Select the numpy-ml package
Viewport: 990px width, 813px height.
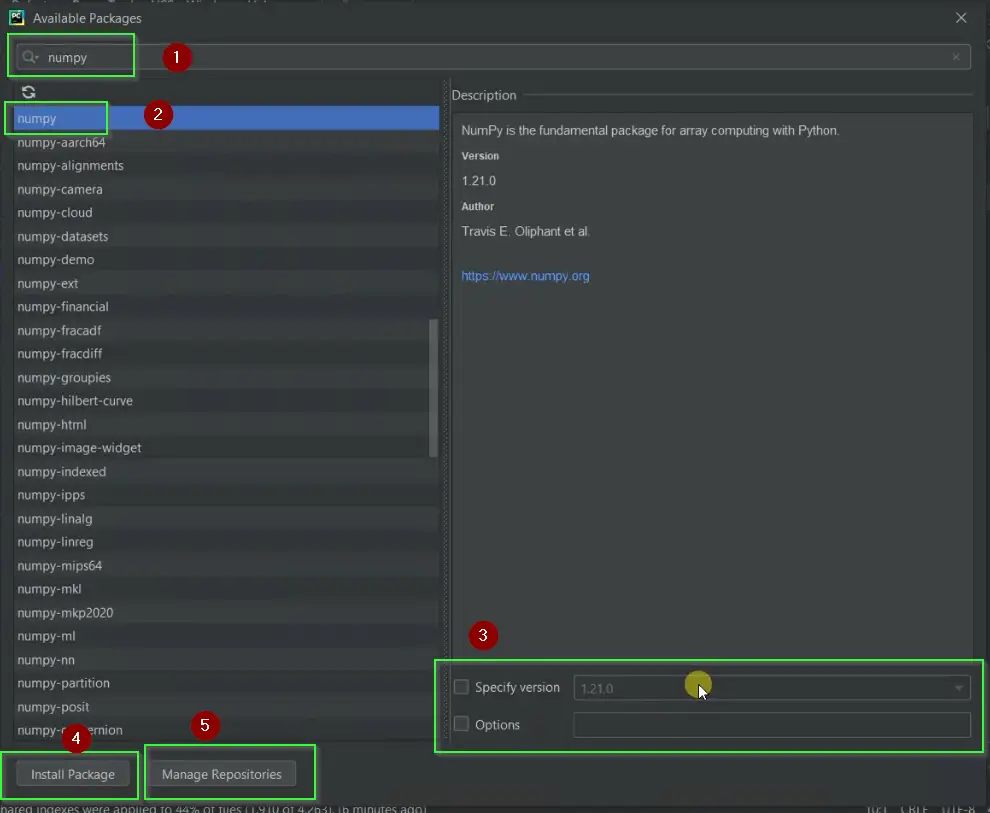(x=226, y=636)
